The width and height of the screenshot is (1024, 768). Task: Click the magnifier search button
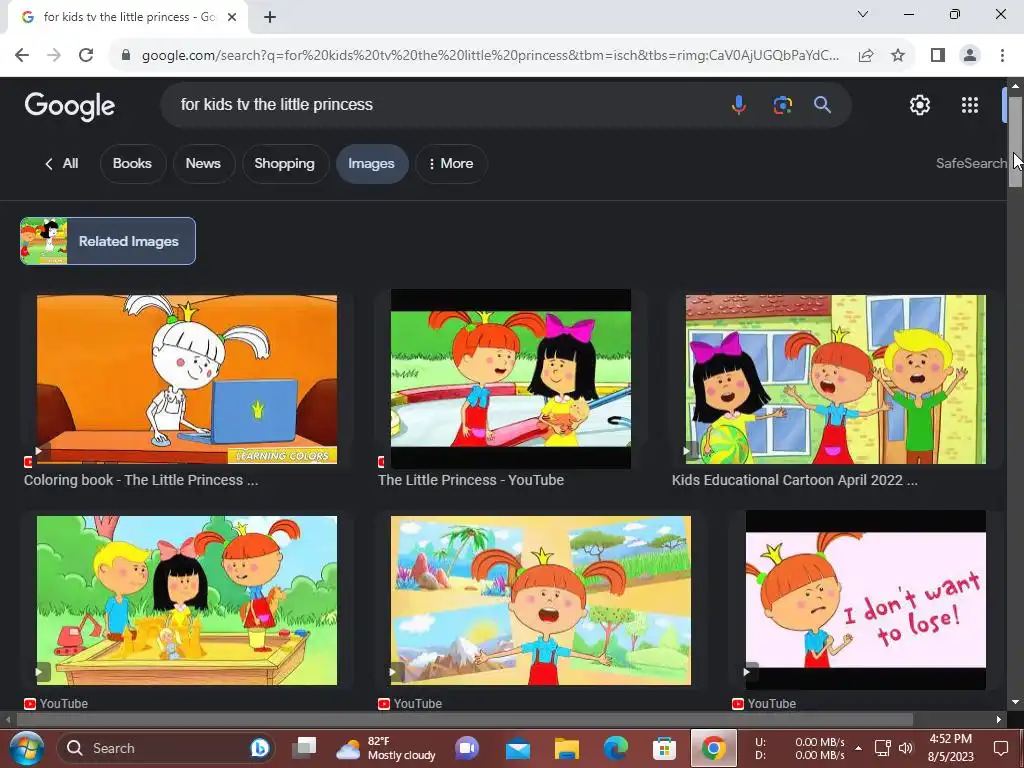tap(822, 104)
